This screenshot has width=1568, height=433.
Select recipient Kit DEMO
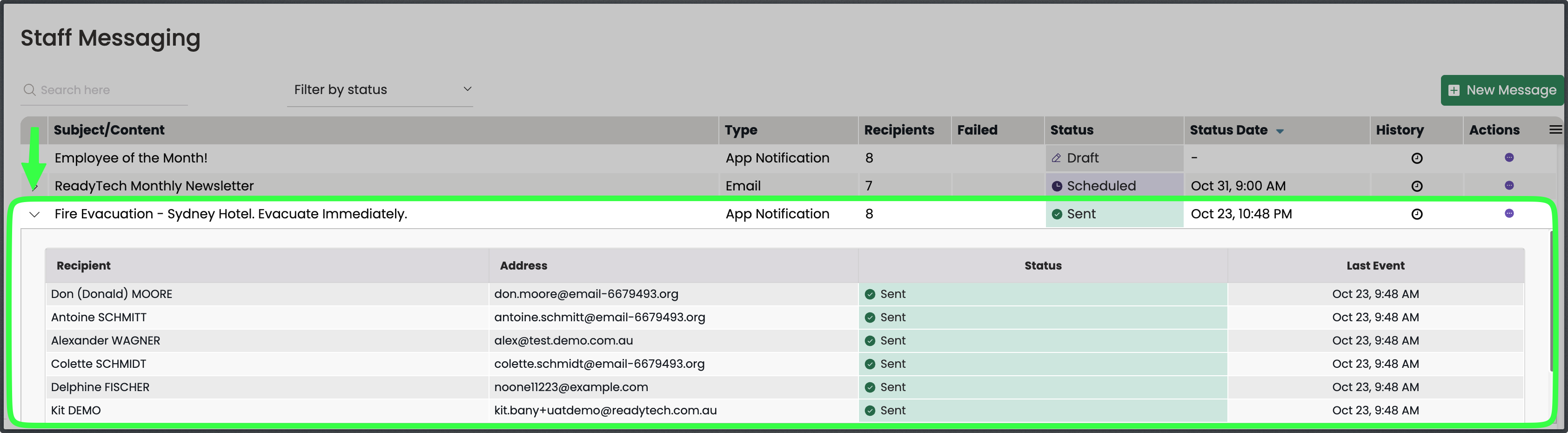pyautogui.click(x=75, y=411)
